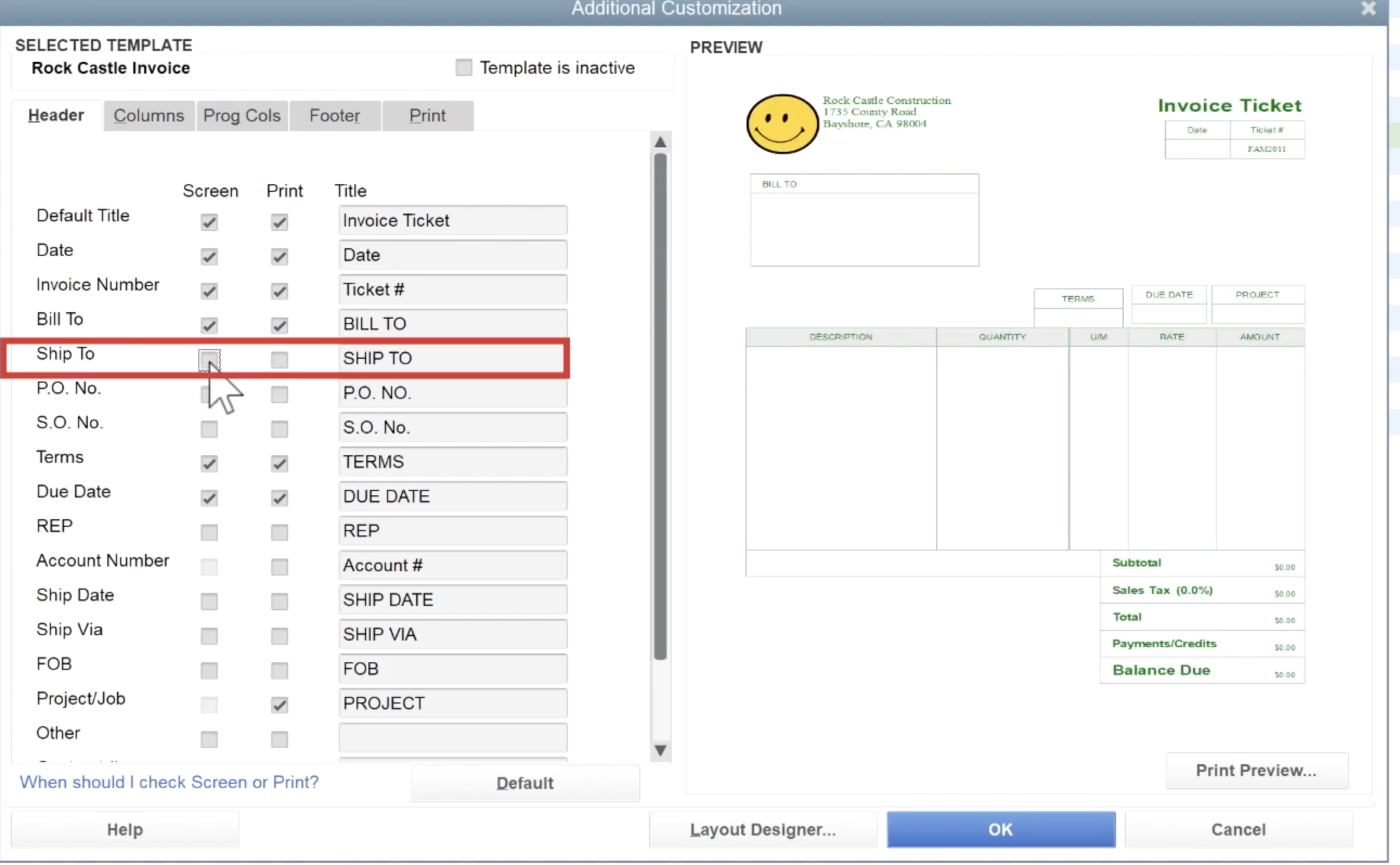Image resolution: width=1400 pixels, height=865 pixels.
Task: Click the DESCRIPTION column header in preview
Action: [x=841, y=337]
